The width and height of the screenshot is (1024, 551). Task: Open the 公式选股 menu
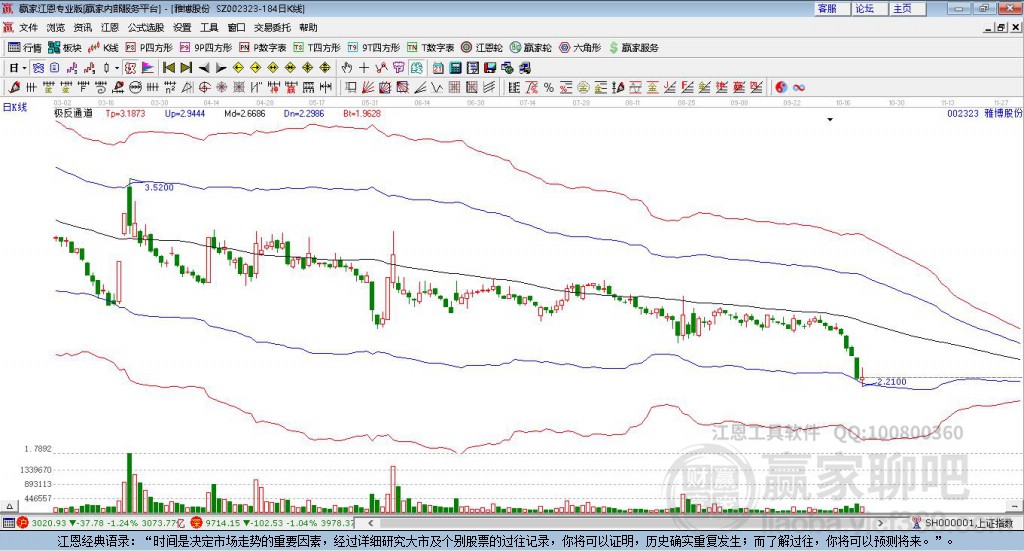click(146, 27)
